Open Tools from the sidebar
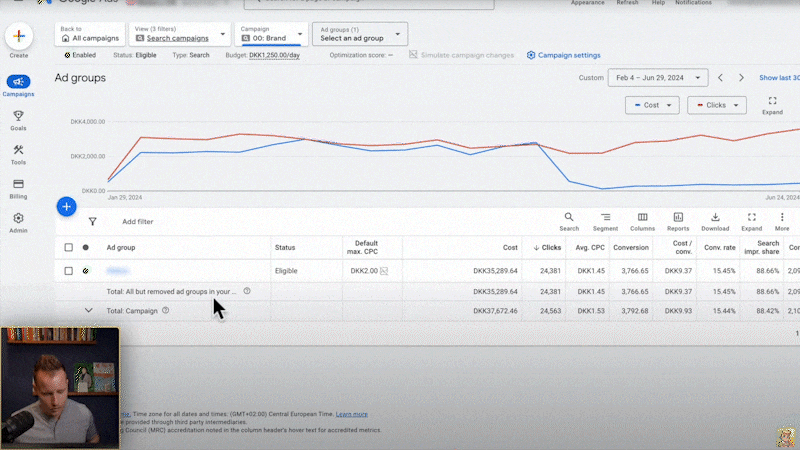 pyautogui.click(x=18, y=154)
